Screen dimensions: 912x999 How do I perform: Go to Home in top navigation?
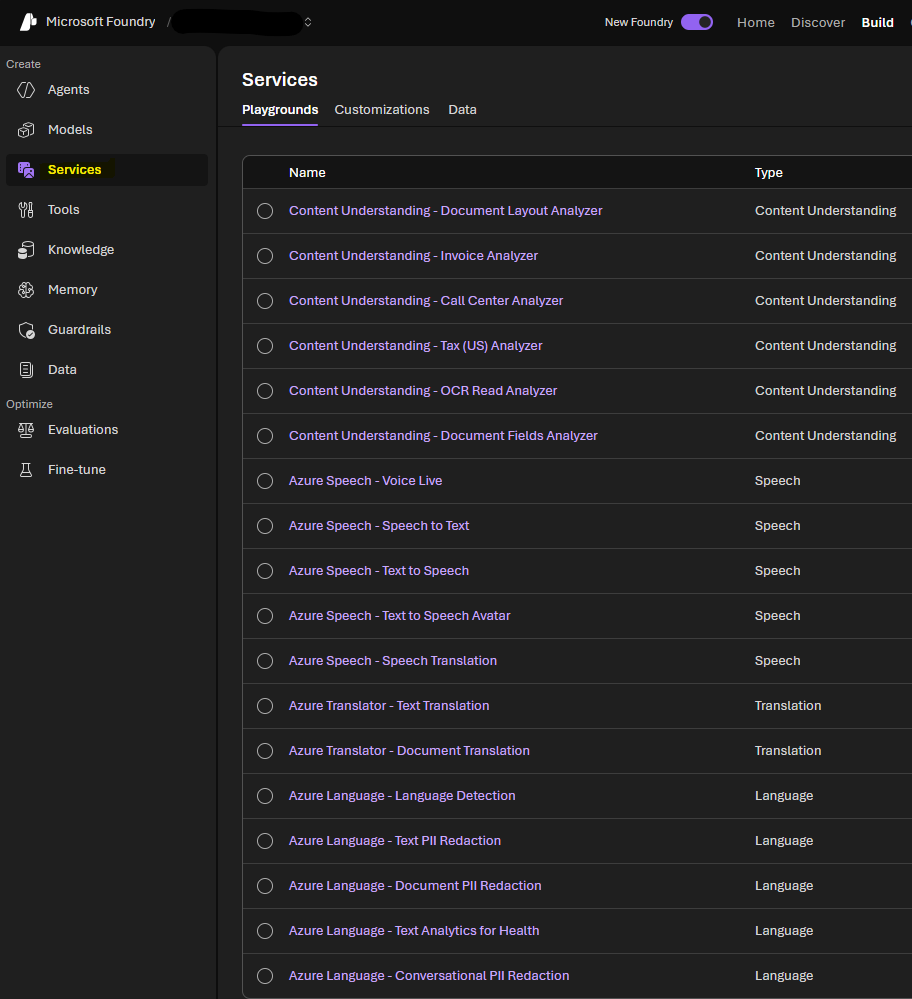[x=756, y=22]
